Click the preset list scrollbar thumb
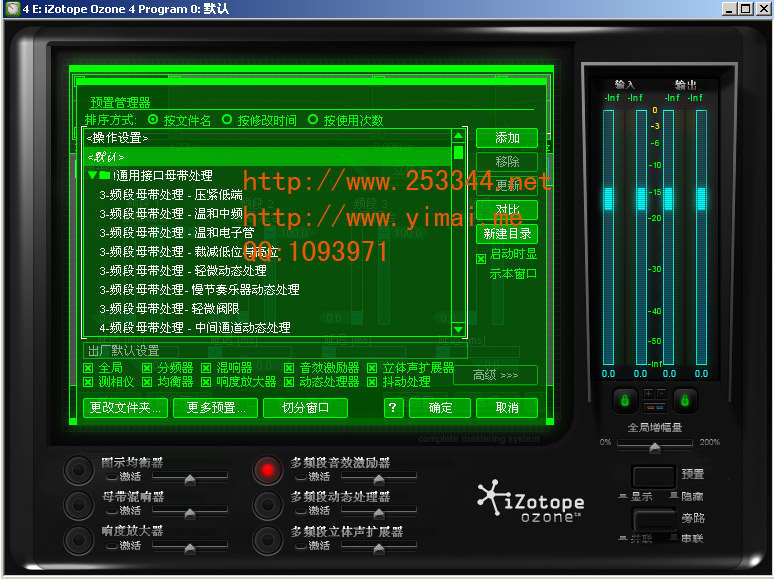The width and height of the screenshot is (774, 579). coord(458,152)
